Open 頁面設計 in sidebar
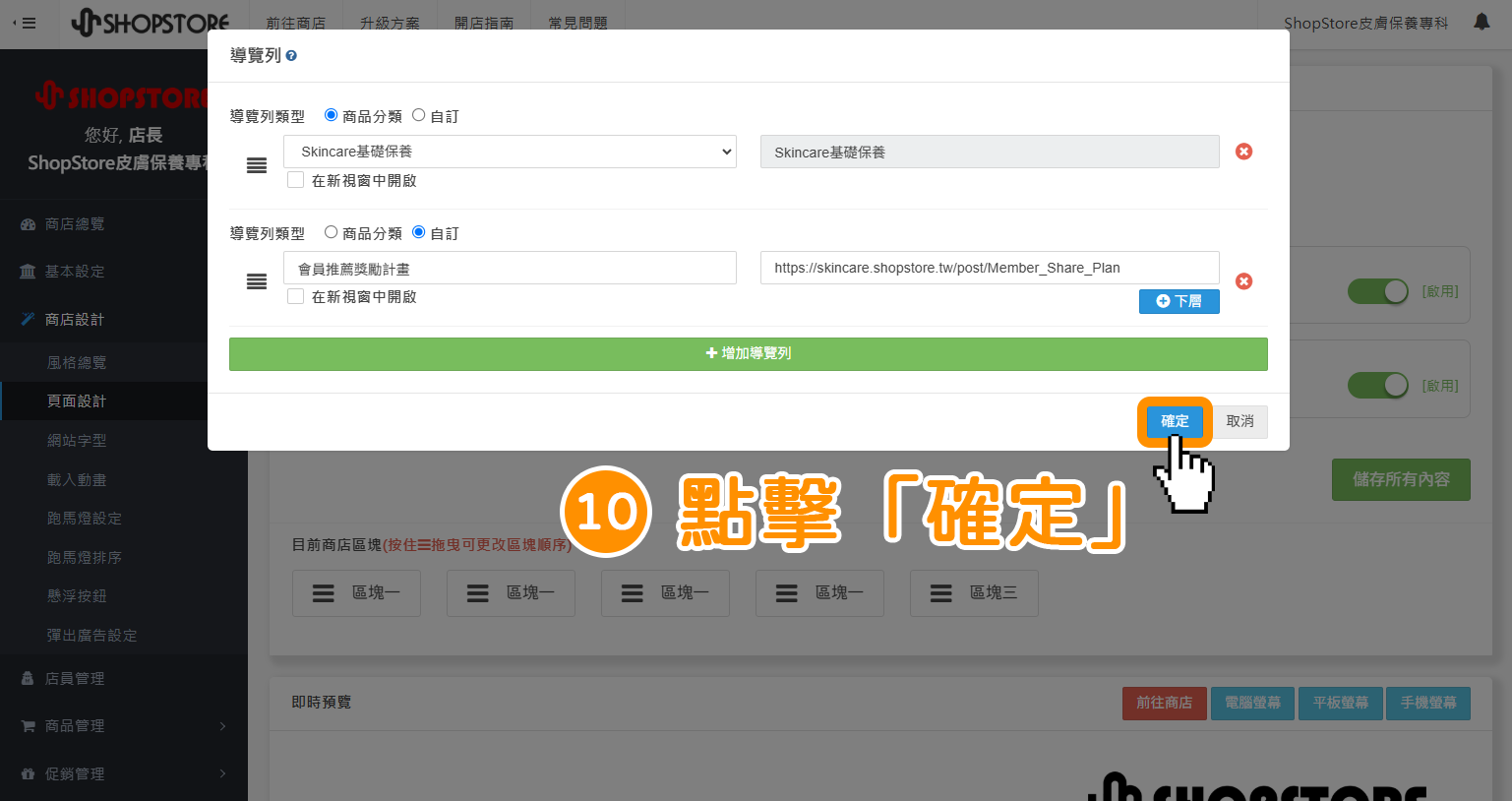The width and height of the screenshot is (1512, 801). (x=77, y=401)
